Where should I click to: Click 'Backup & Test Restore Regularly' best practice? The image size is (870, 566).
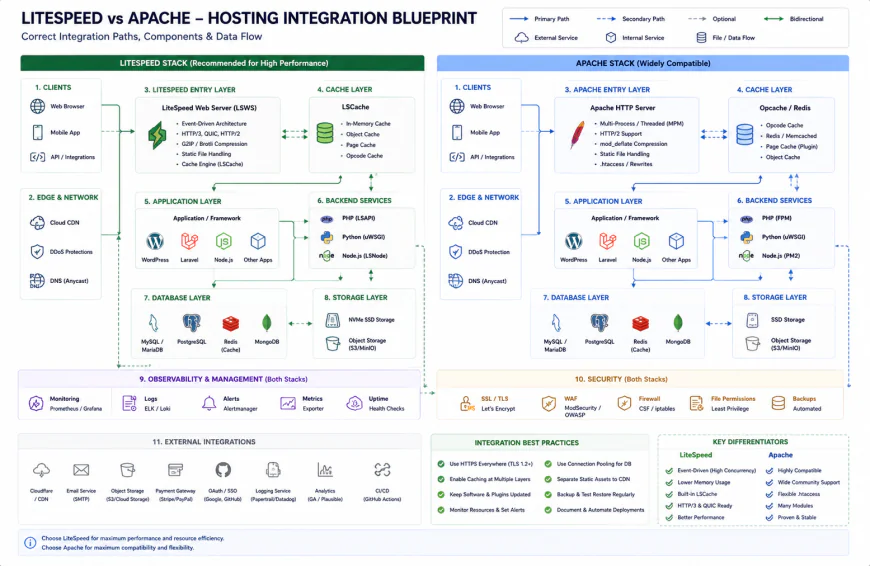tap(596, 494)
